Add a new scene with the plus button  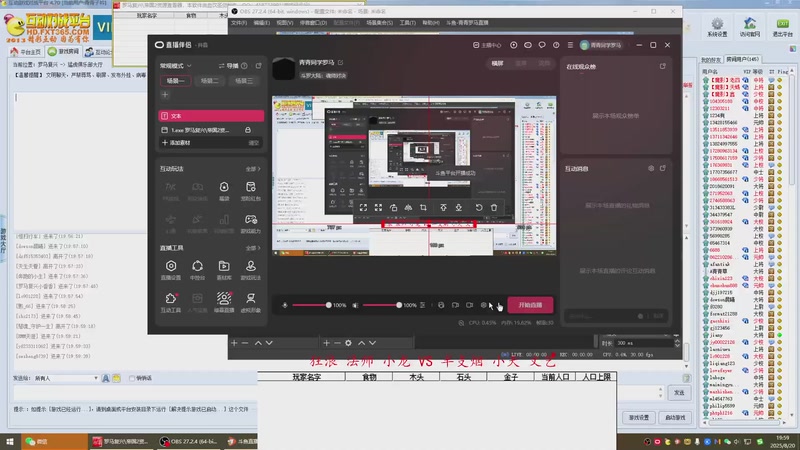pos(165,95)
